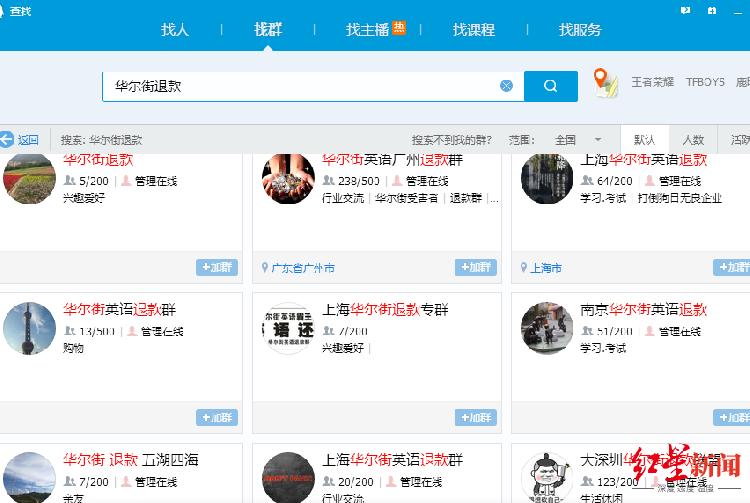This screenshot has width=750, height=503.
Task: Open avatar of 华尔街 退款 五湖四海
Action: click(29, 478)
